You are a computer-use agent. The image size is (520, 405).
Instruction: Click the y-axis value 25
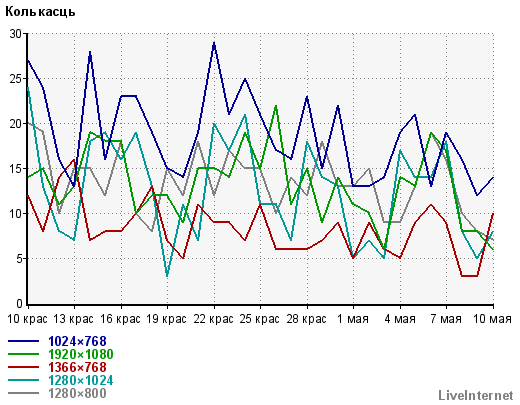[16, 79]
